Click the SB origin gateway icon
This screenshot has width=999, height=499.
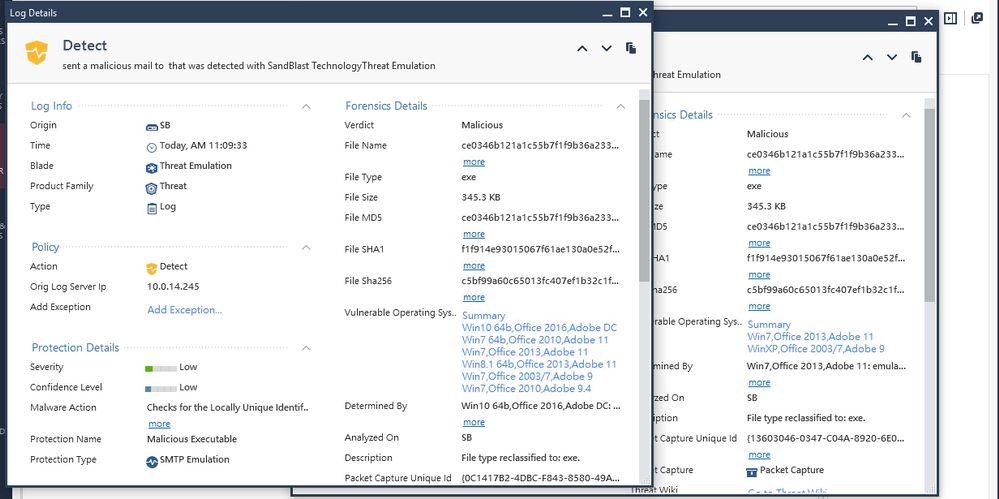pos(152,126)
